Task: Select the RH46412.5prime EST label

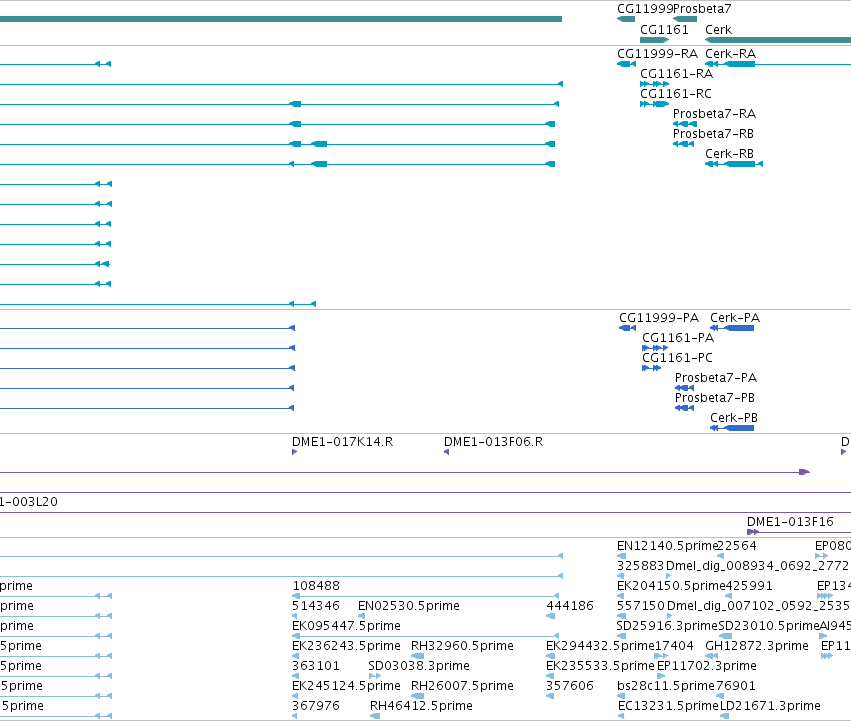Action: [x=421, y=706]
